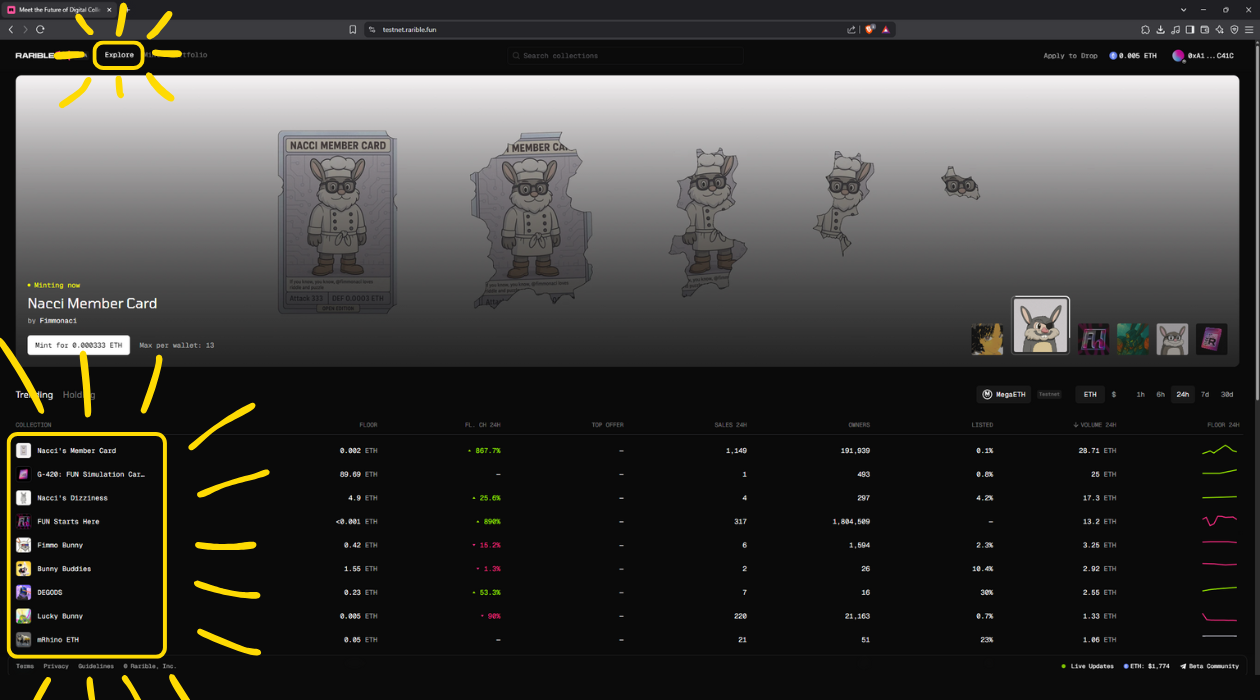Click the browser forward arrow

click(x=26, y=30)
